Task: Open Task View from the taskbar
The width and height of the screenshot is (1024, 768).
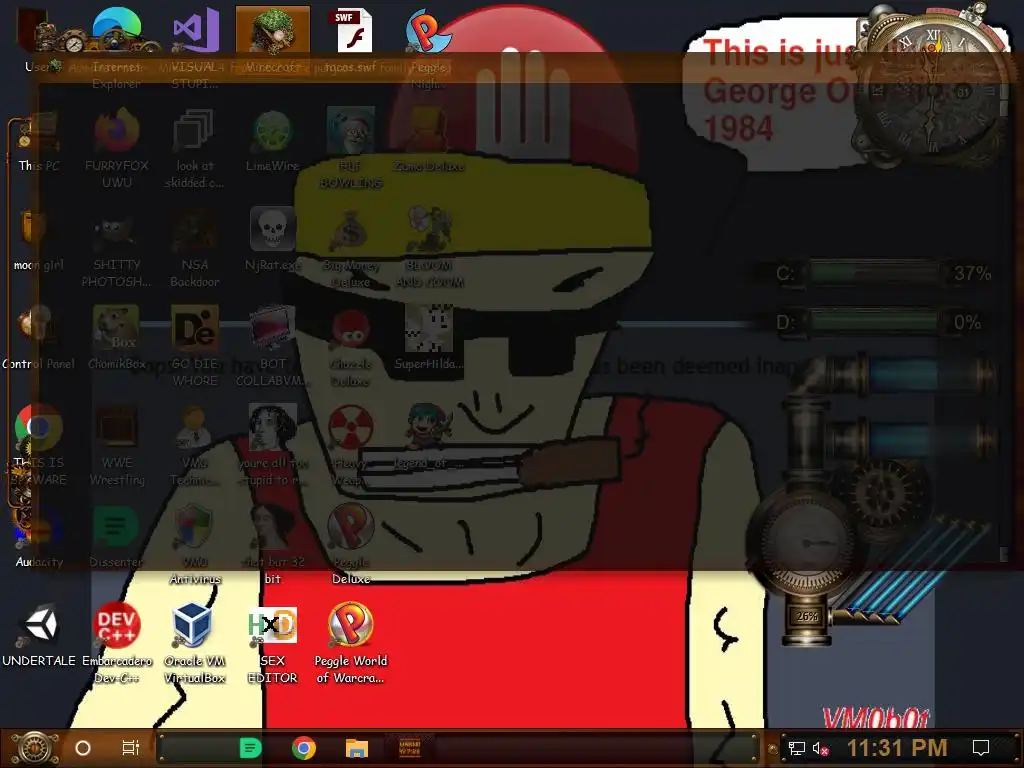Action: (131, 748)
